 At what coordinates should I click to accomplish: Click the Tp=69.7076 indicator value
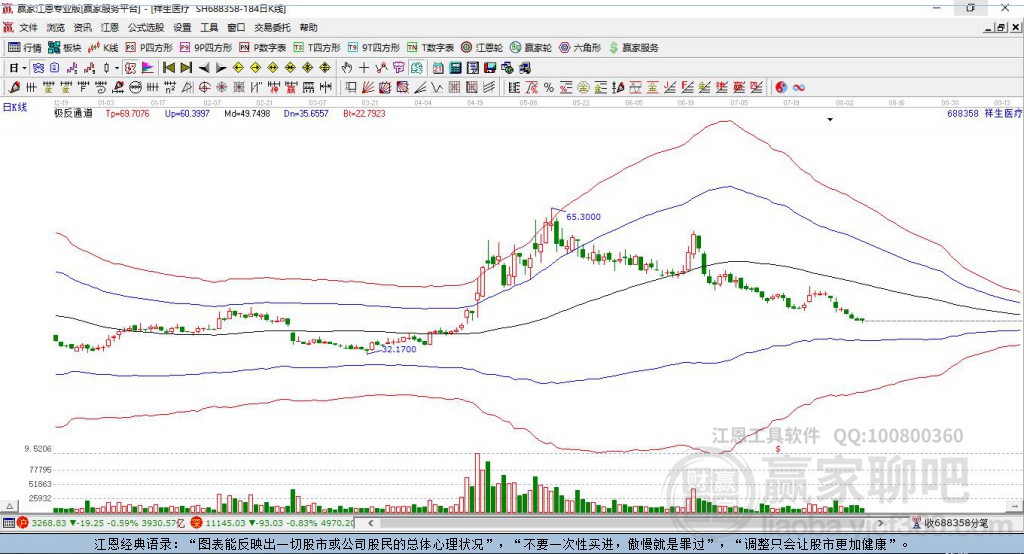(127, 113)
